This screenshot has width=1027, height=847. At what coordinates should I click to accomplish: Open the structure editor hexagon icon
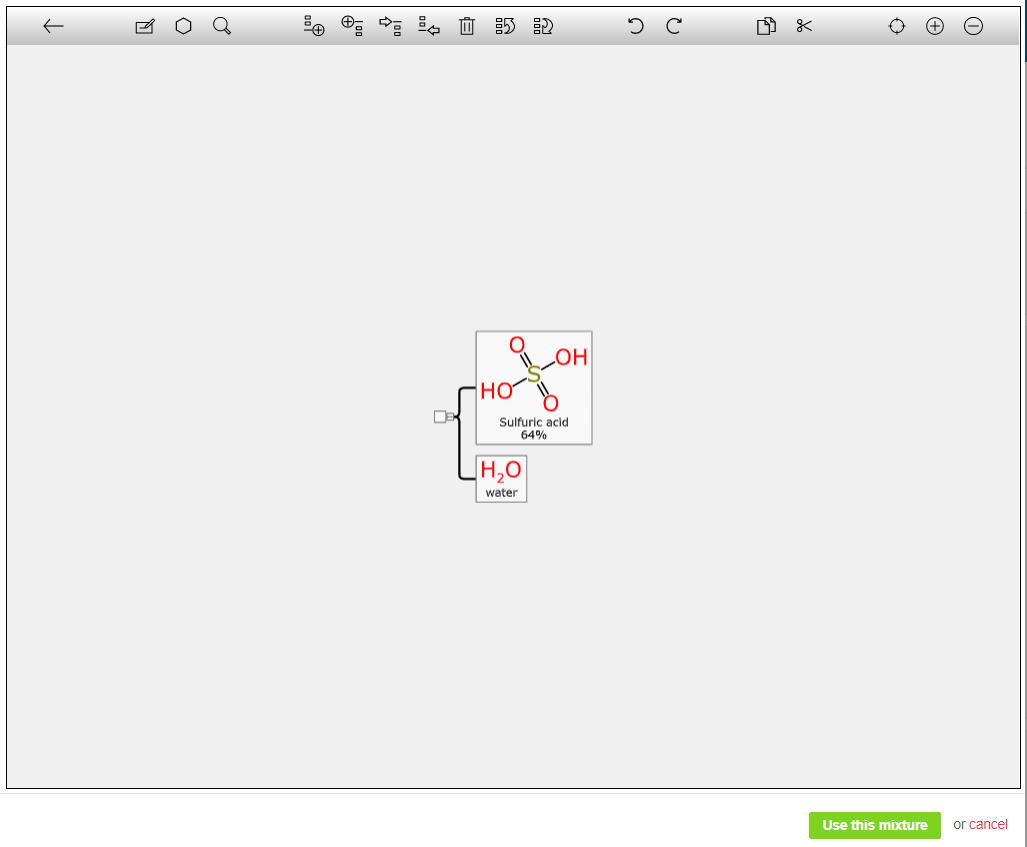click(183, 26)
